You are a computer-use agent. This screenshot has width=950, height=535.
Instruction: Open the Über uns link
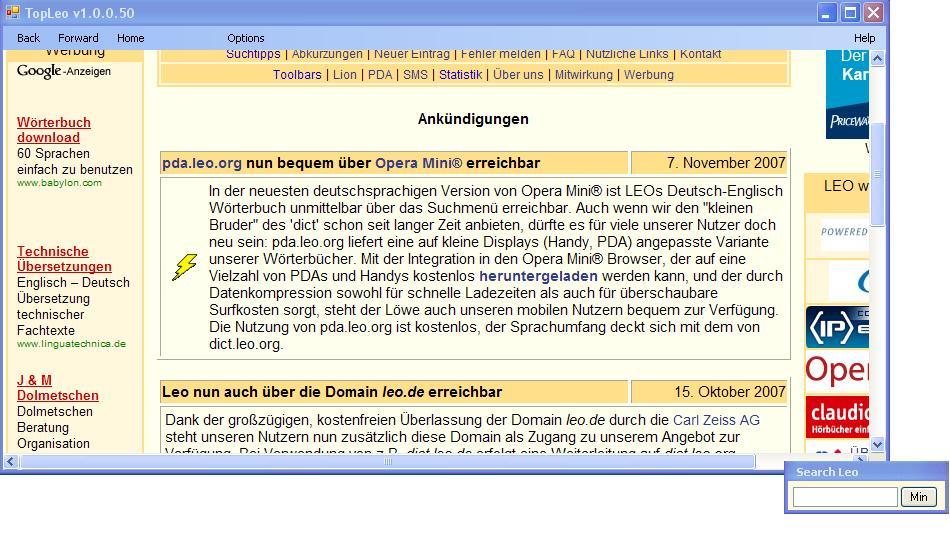click(x=518, y=75)
